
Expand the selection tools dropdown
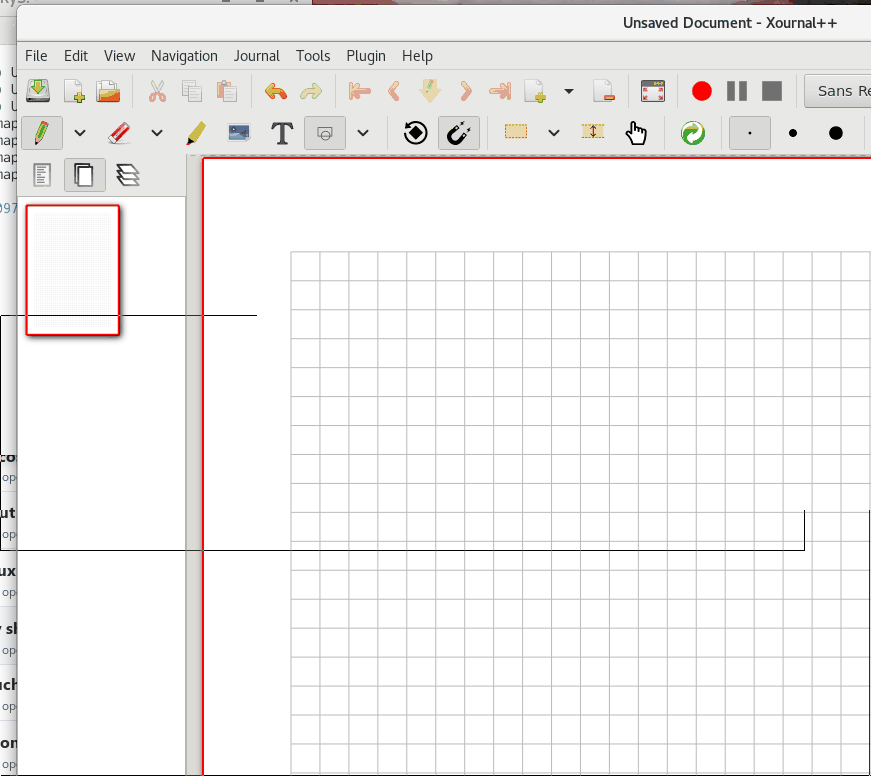554,132
